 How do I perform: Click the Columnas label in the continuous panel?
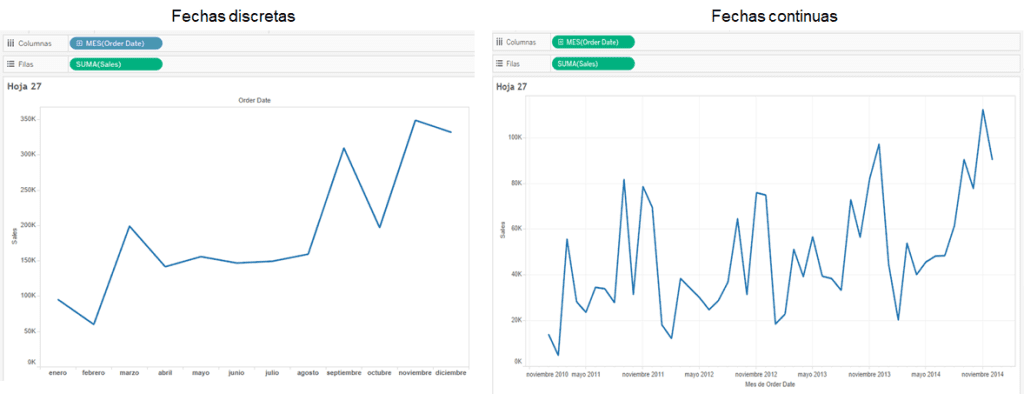[x=521, y=42]
